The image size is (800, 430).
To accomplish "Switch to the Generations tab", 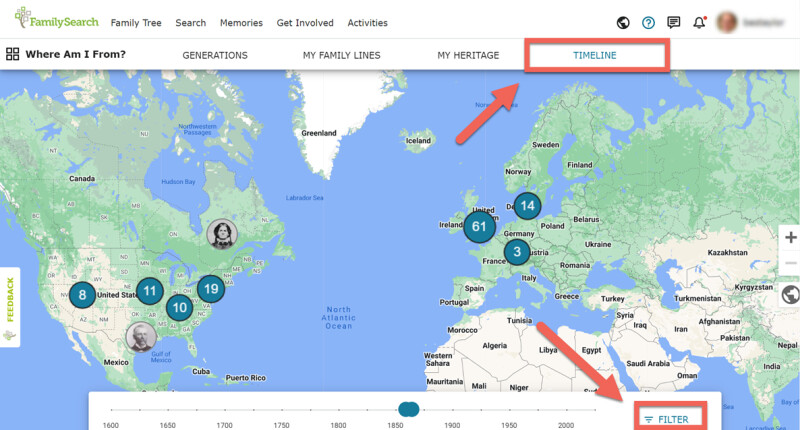I will pyautogui.click(x=215, y=55).
